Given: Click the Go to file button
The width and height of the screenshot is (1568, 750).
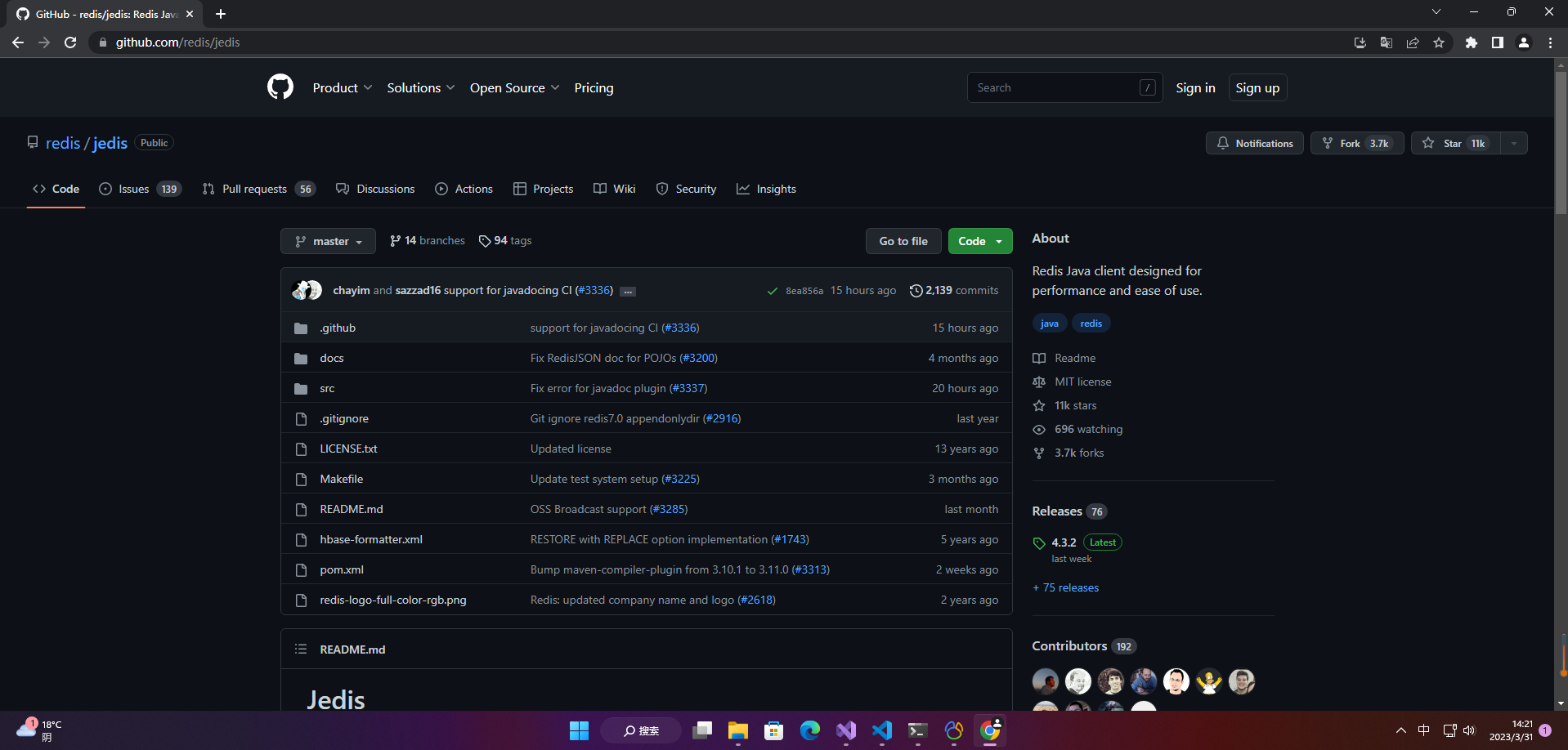Looking at the screenshot, I should pos(903,241).
